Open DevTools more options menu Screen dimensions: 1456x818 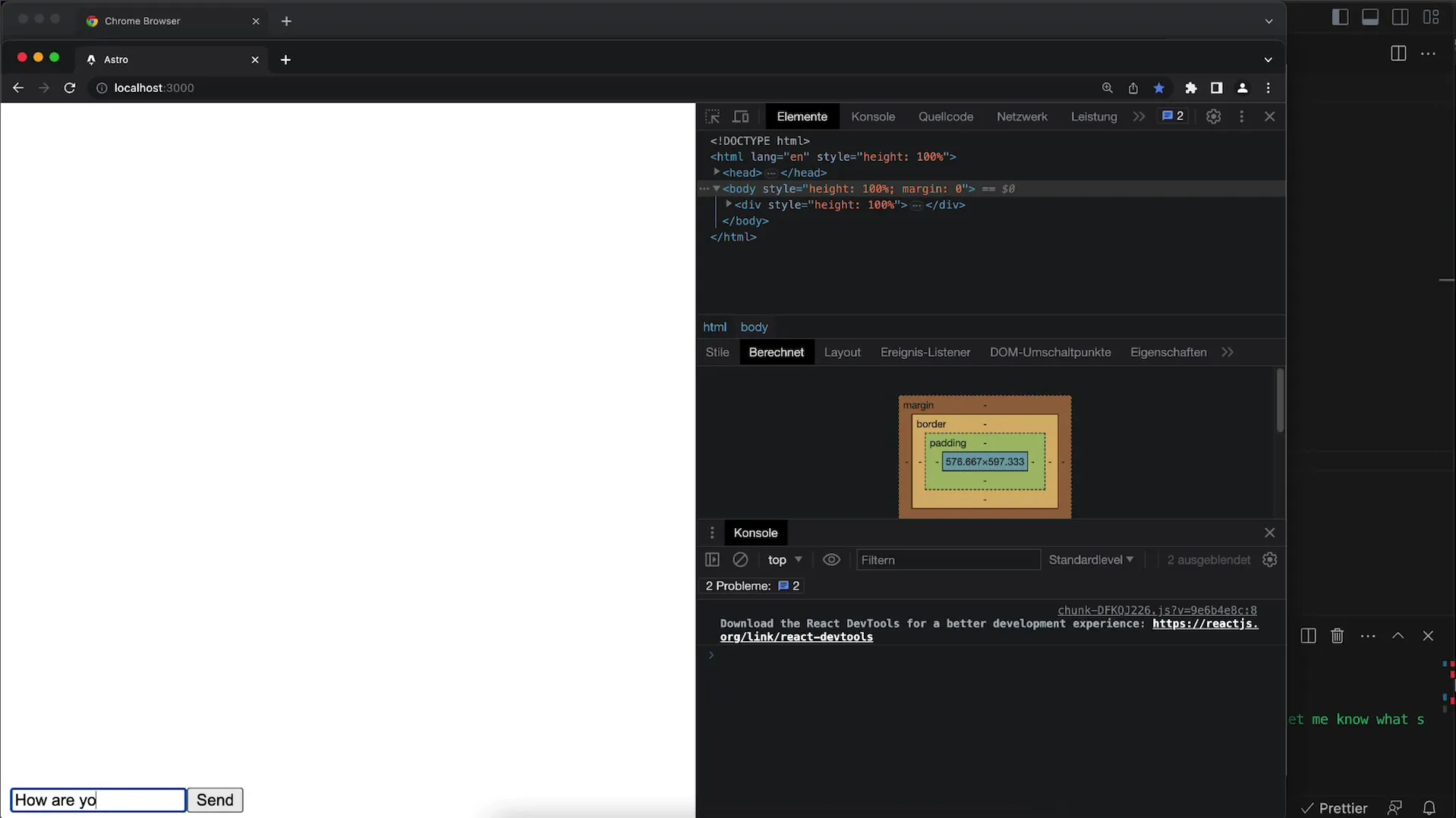[x=1242, y=117]
